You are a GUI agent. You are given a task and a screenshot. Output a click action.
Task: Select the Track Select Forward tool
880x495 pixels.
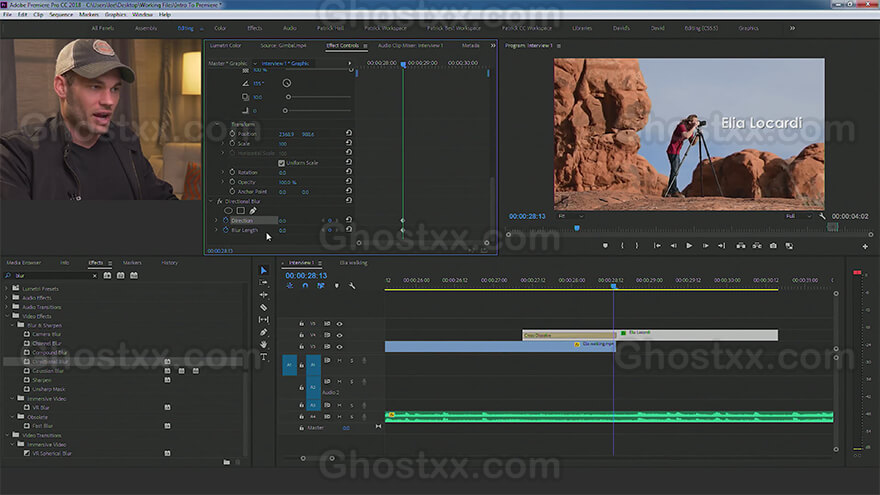[264, 282]
